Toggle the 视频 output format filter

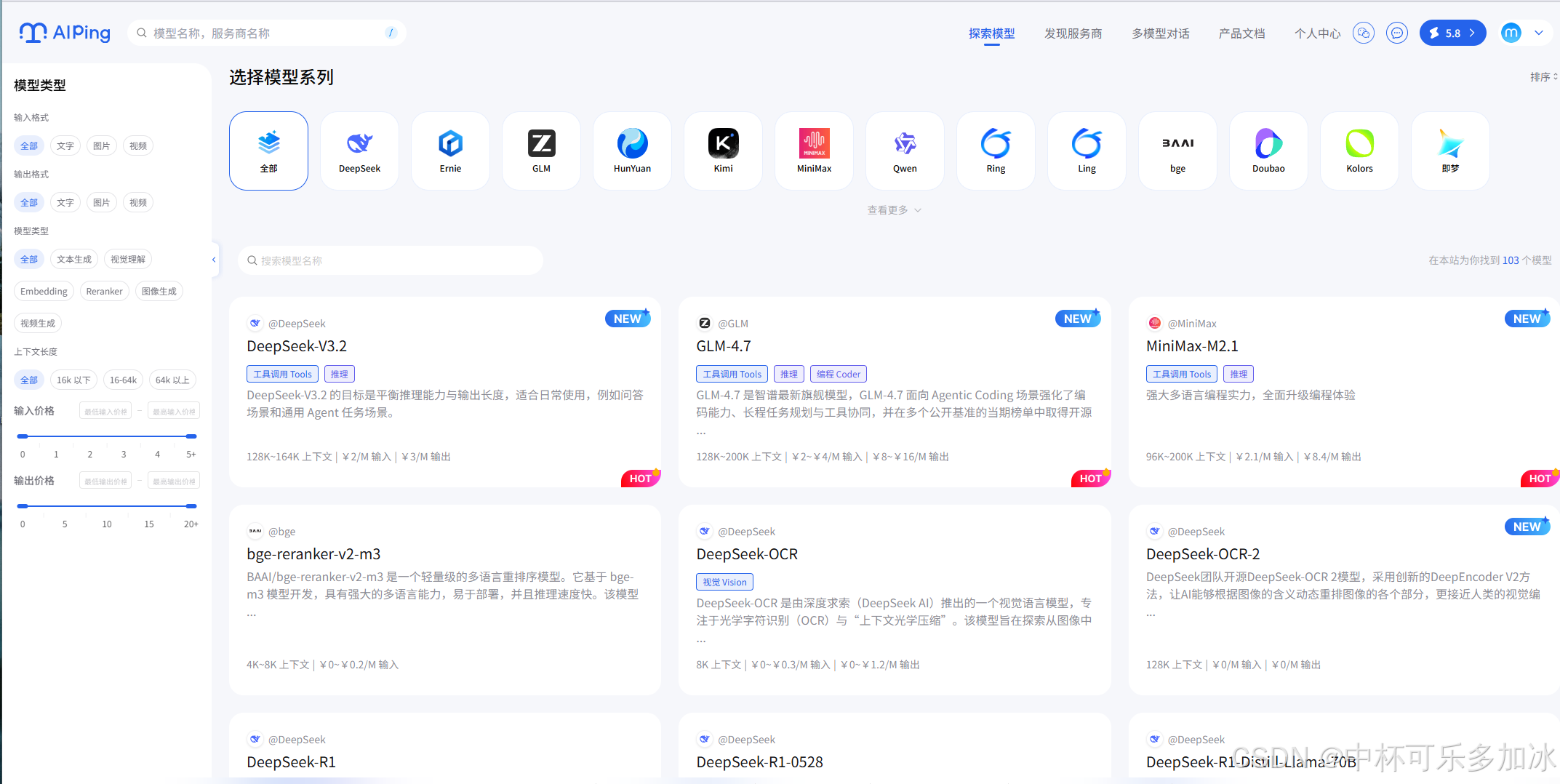(137, 202)
